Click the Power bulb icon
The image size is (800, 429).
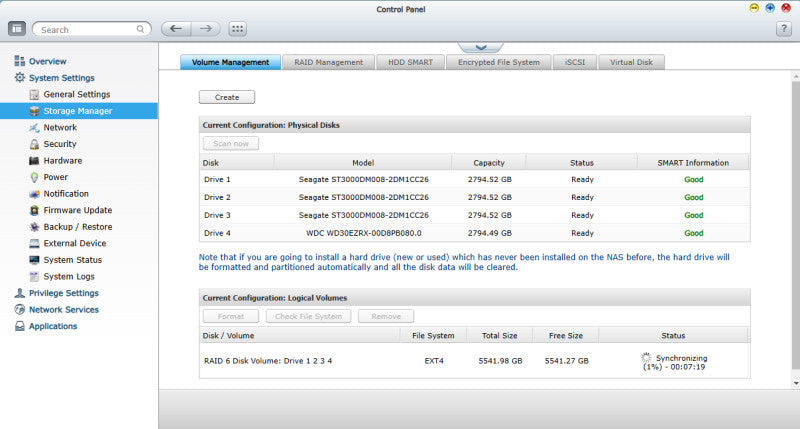pyautogui.click(x=34, y=177)
